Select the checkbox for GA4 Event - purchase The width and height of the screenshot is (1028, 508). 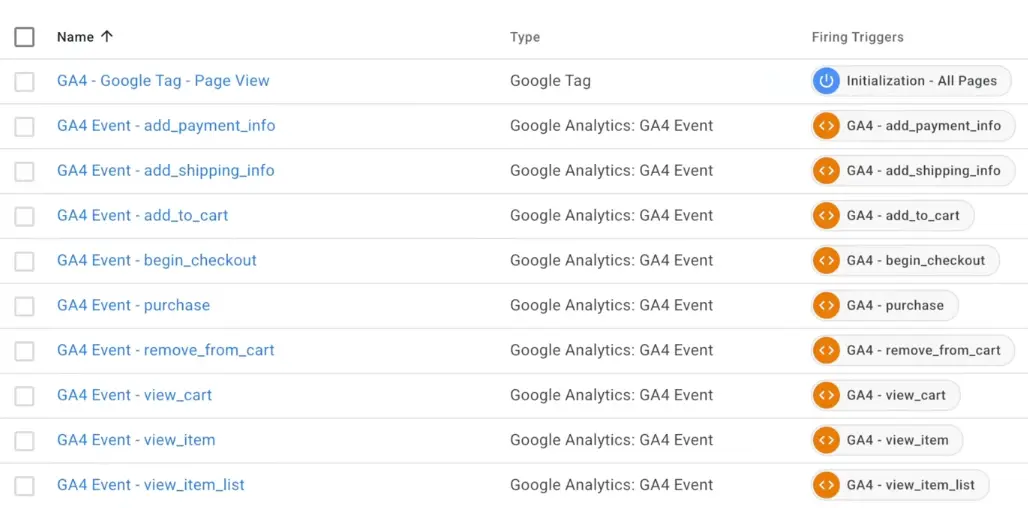point(25,306)
